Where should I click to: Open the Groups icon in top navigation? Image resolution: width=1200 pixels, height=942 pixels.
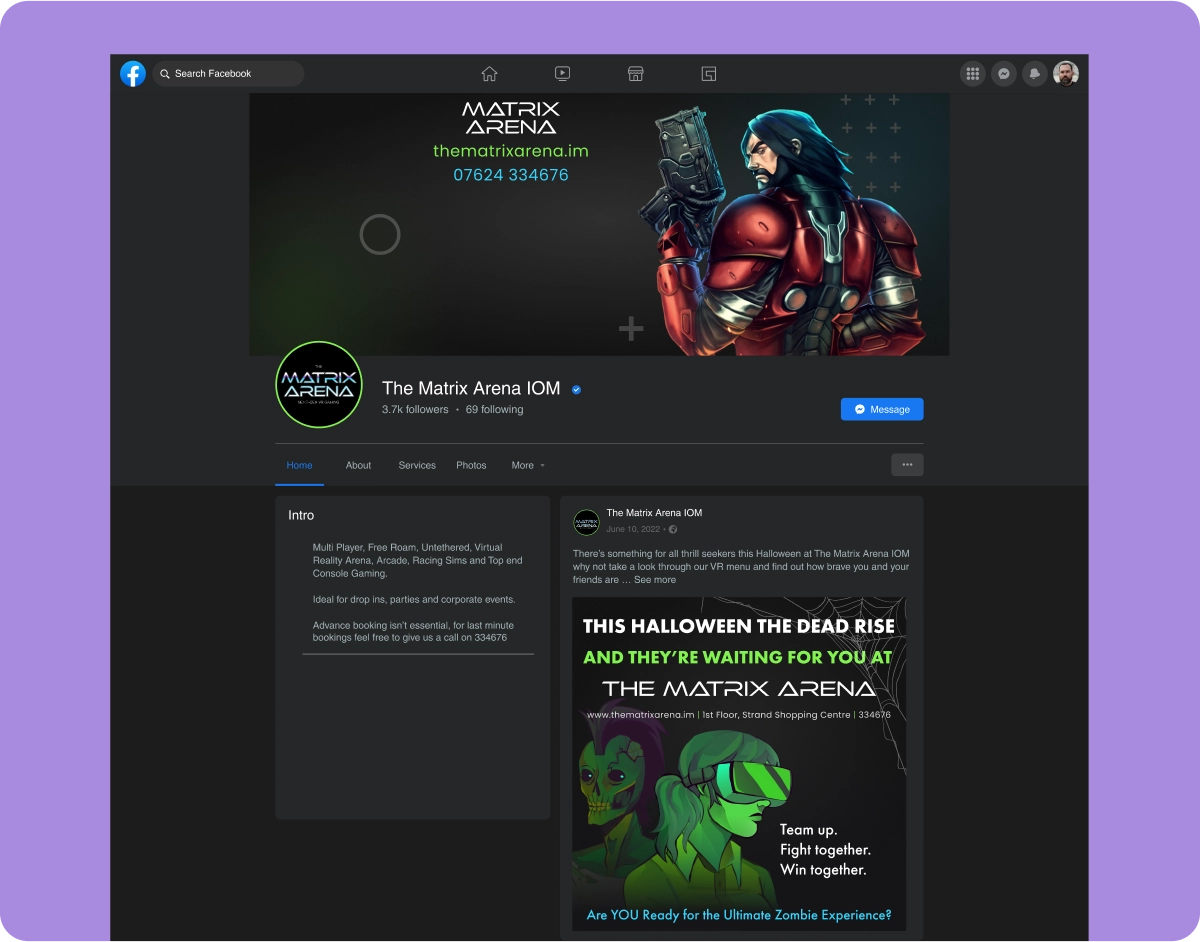coord(708,74)
